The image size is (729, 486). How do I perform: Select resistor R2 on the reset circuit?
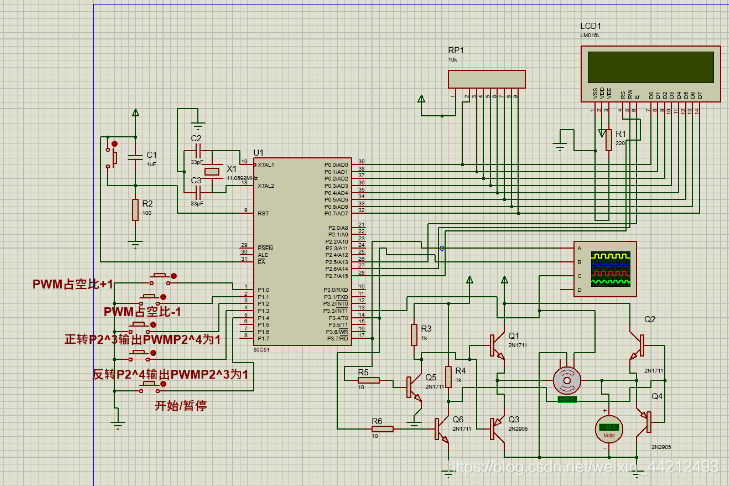tap(135, 210)
